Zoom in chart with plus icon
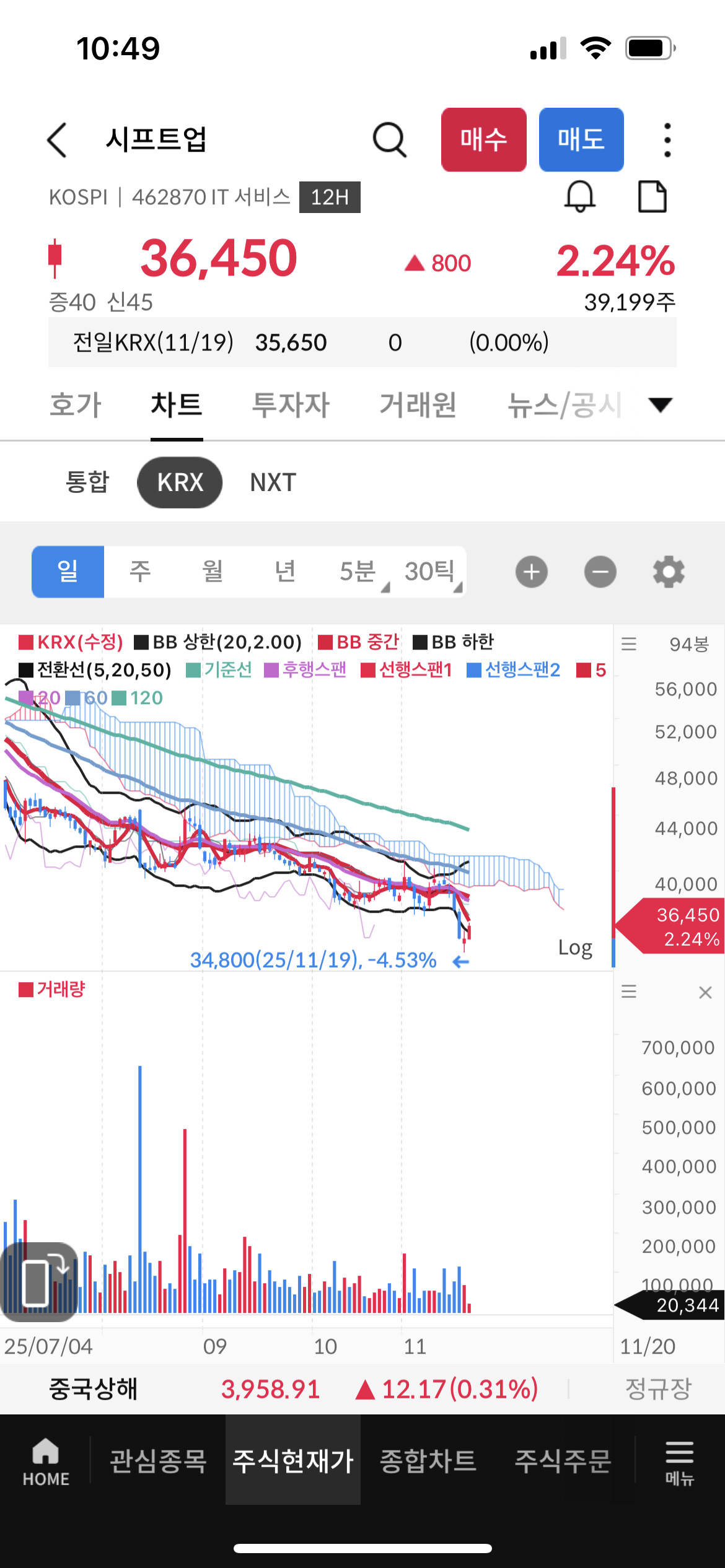Viewport: 725px width, 1568px height. [x=532, y=572]
